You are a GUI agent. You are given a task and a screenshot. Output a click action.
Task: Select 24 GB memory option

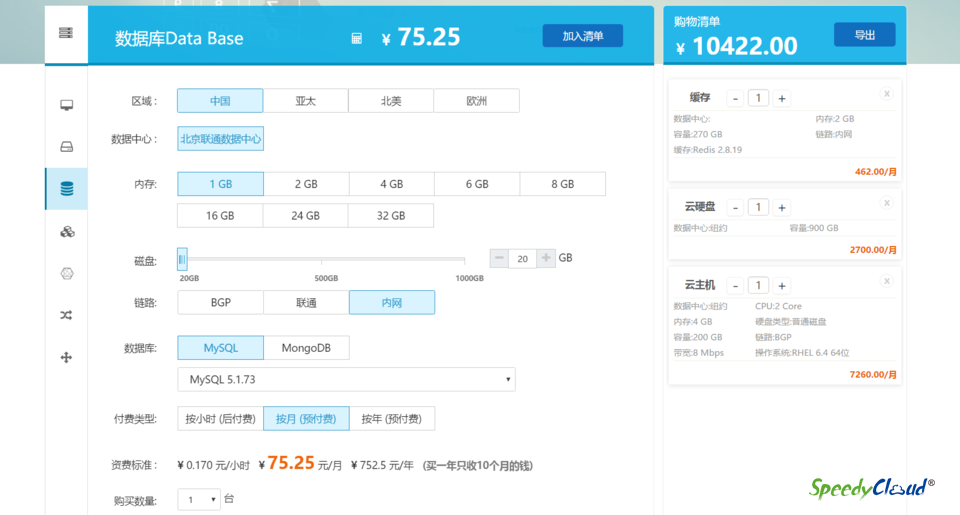pos(306,216)
